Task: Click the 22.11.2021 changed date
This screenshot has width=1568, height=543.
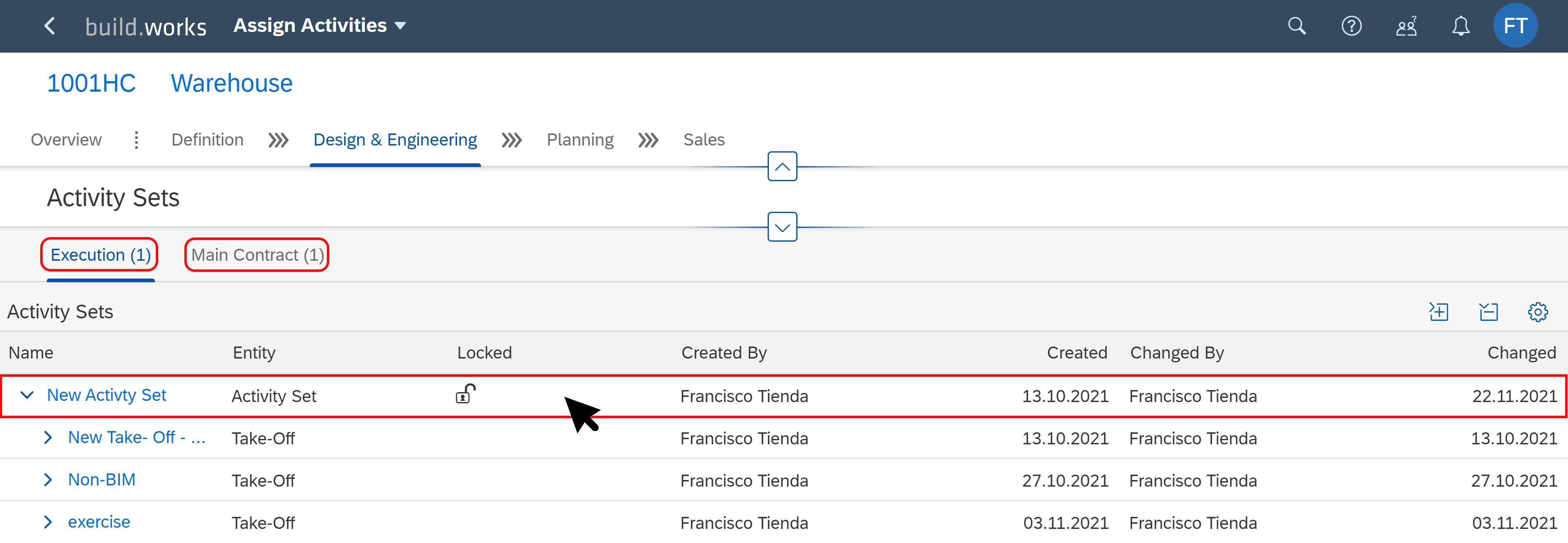Action: click(x=1515, y=396)
